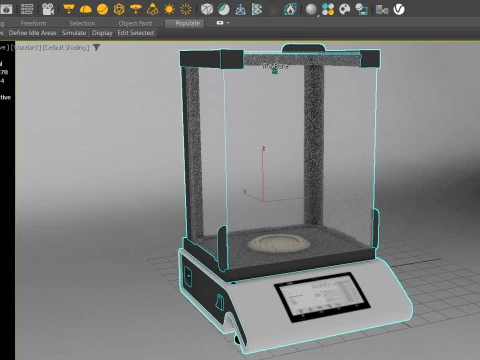480x360 pixels.
Task: Open the Simulate panel
Action: tap(74, 33)
